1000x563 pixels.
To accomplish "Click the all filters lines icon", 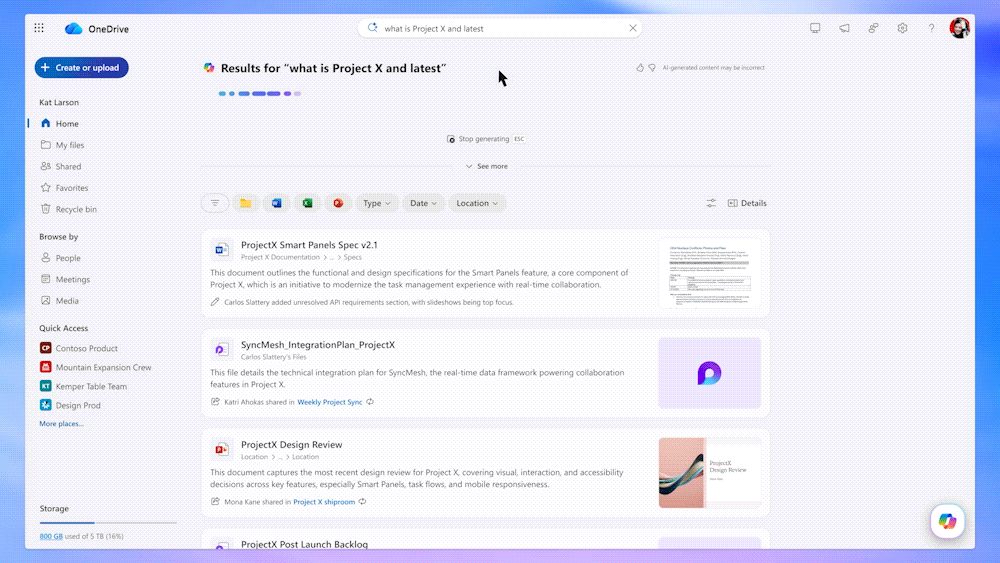I will click(x=215, y=203).
